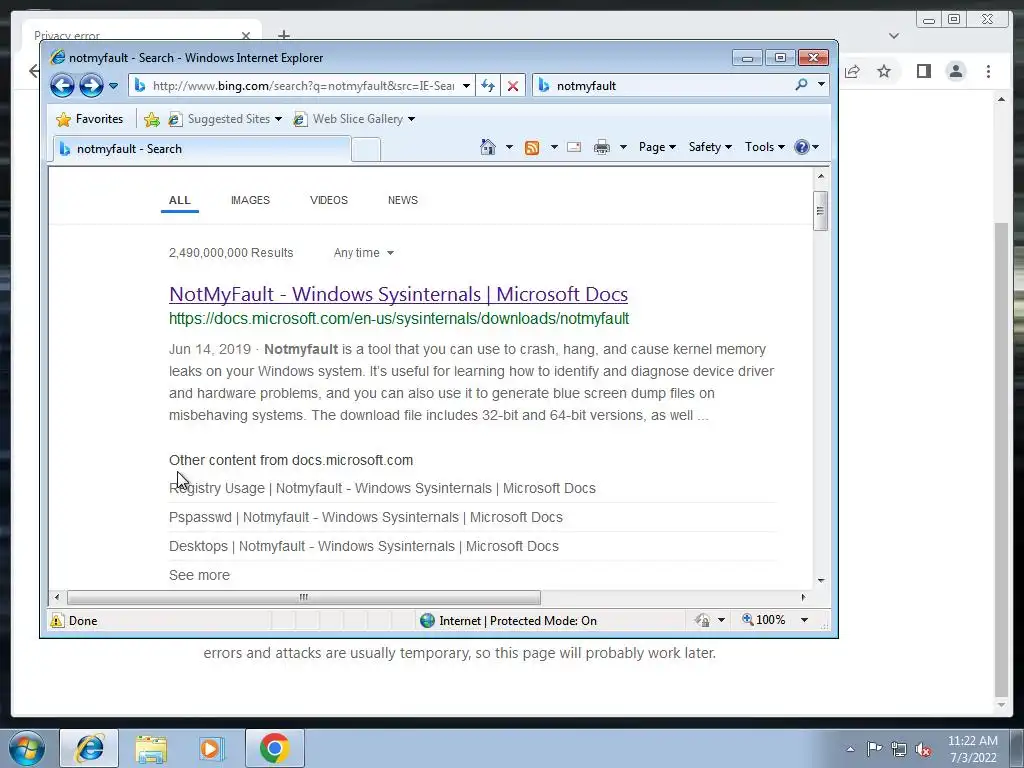Image resolution: width=1024 pixels, height=768 pixels.
Task: Open the Desktops sublink
Action: point(364,546)
